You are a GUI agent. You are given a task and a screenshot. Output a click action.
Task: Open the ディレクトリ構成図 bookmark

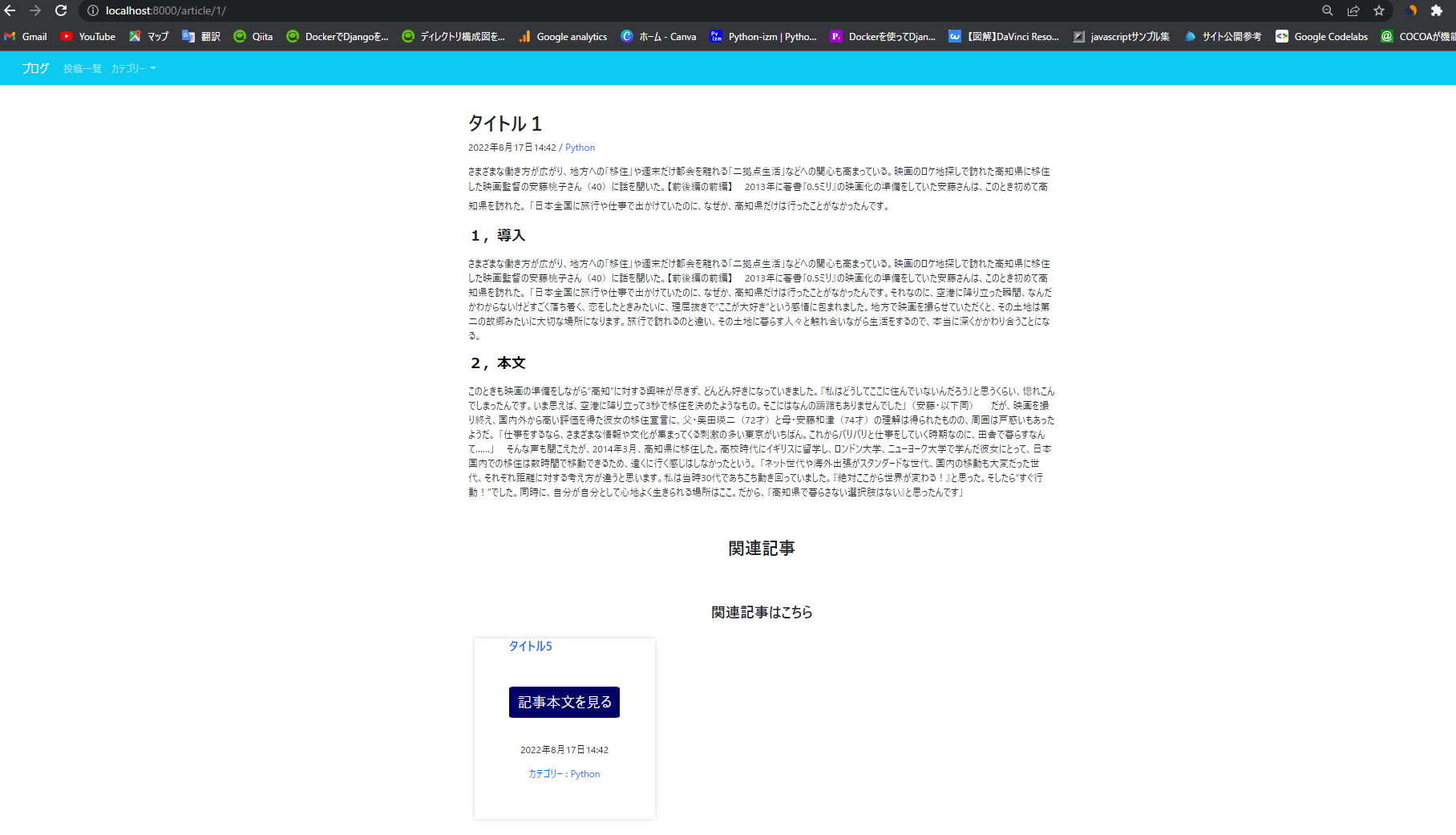pos(454,36)
